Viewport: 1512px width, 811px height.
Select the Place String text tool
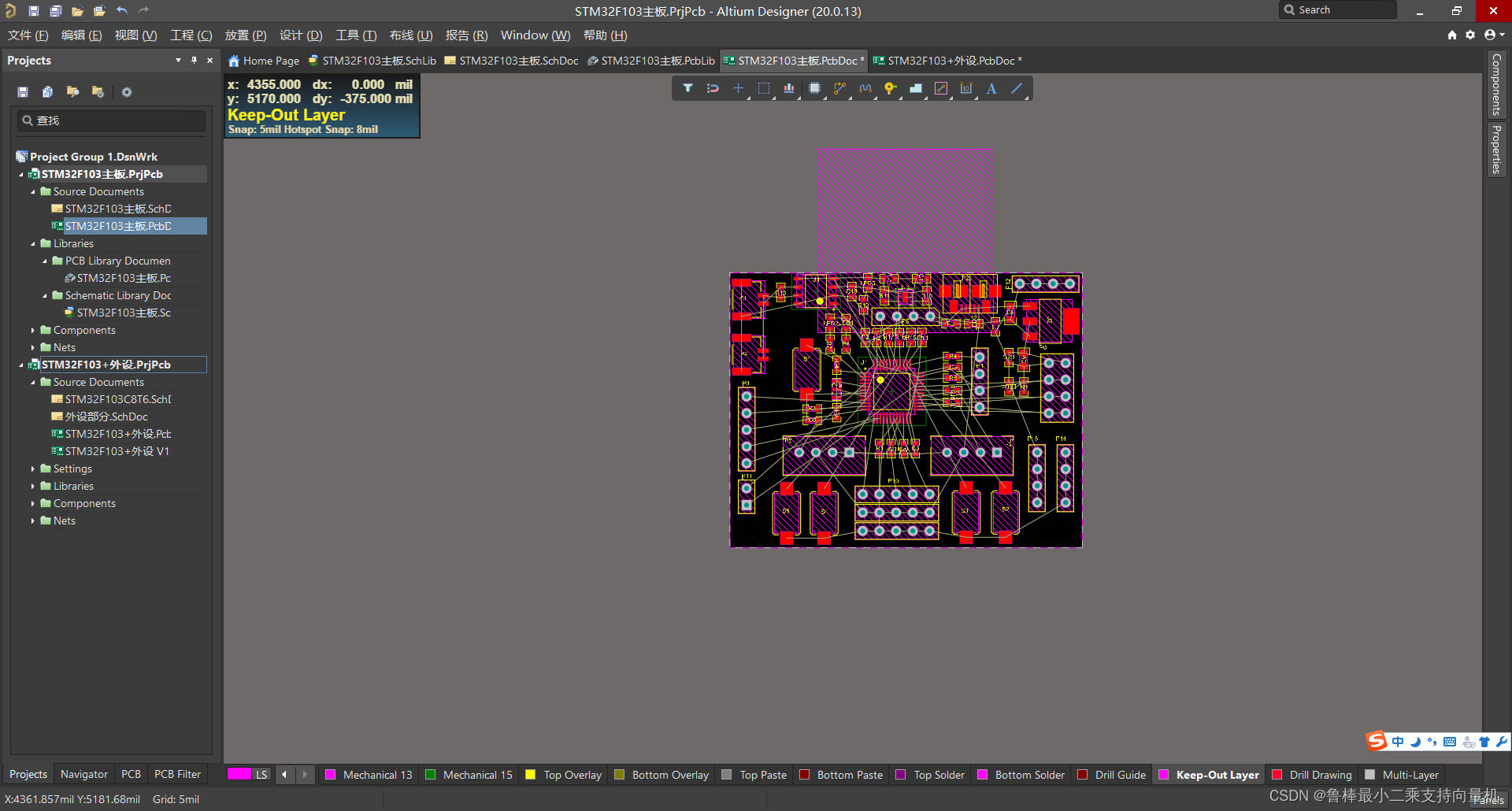pos(991,88)
